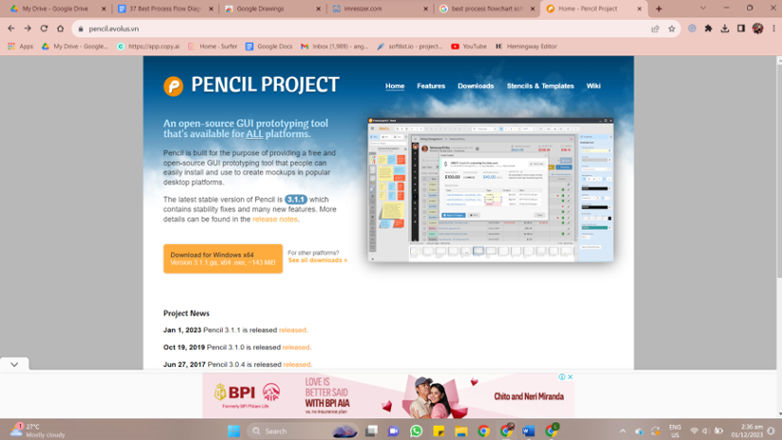Click the taskbar Search box
Image resolution: width=782 pixels, height=440 pixels.
point(302,431)
